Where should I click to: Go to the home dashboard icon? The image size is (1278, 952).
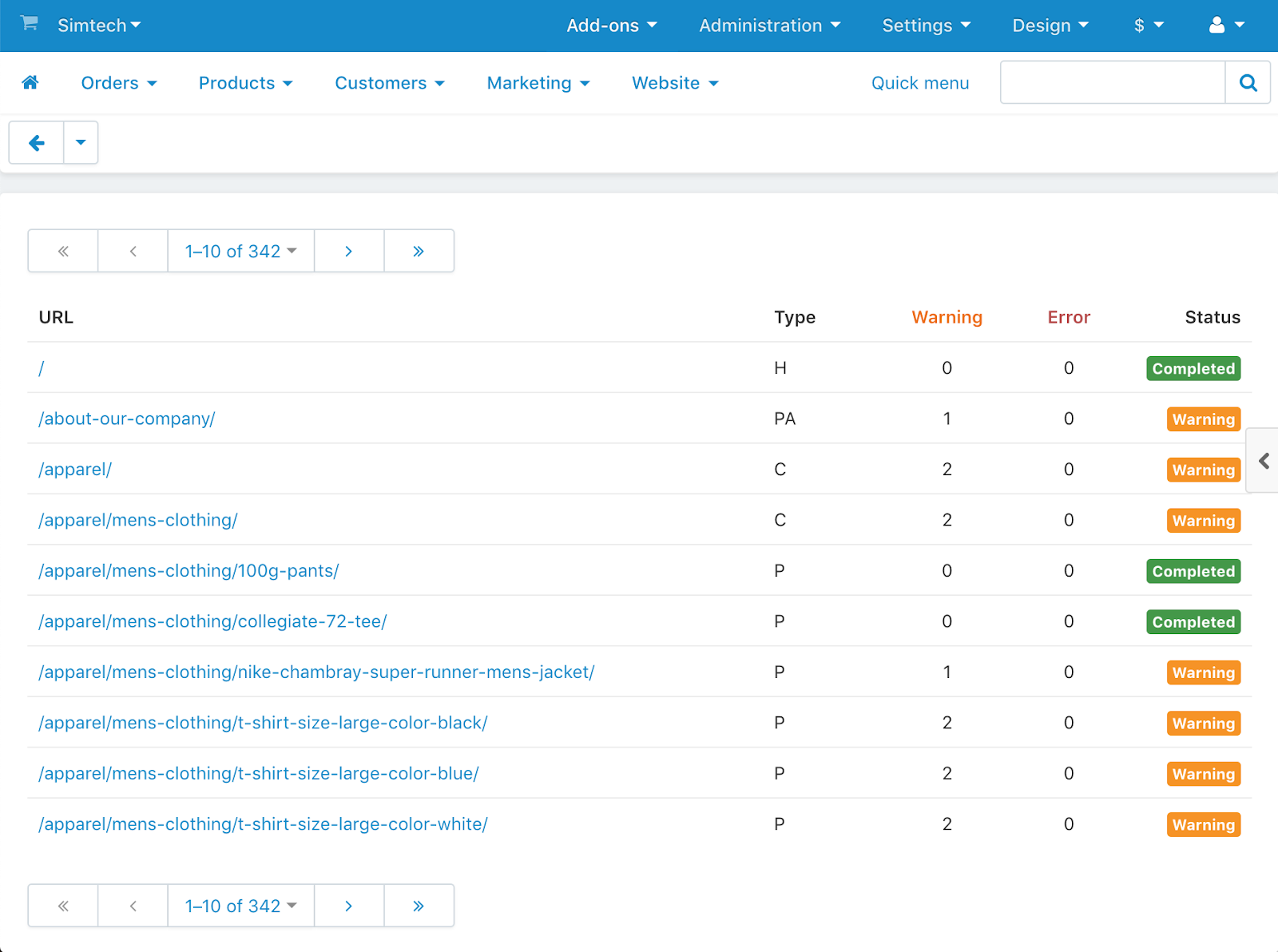30,82
